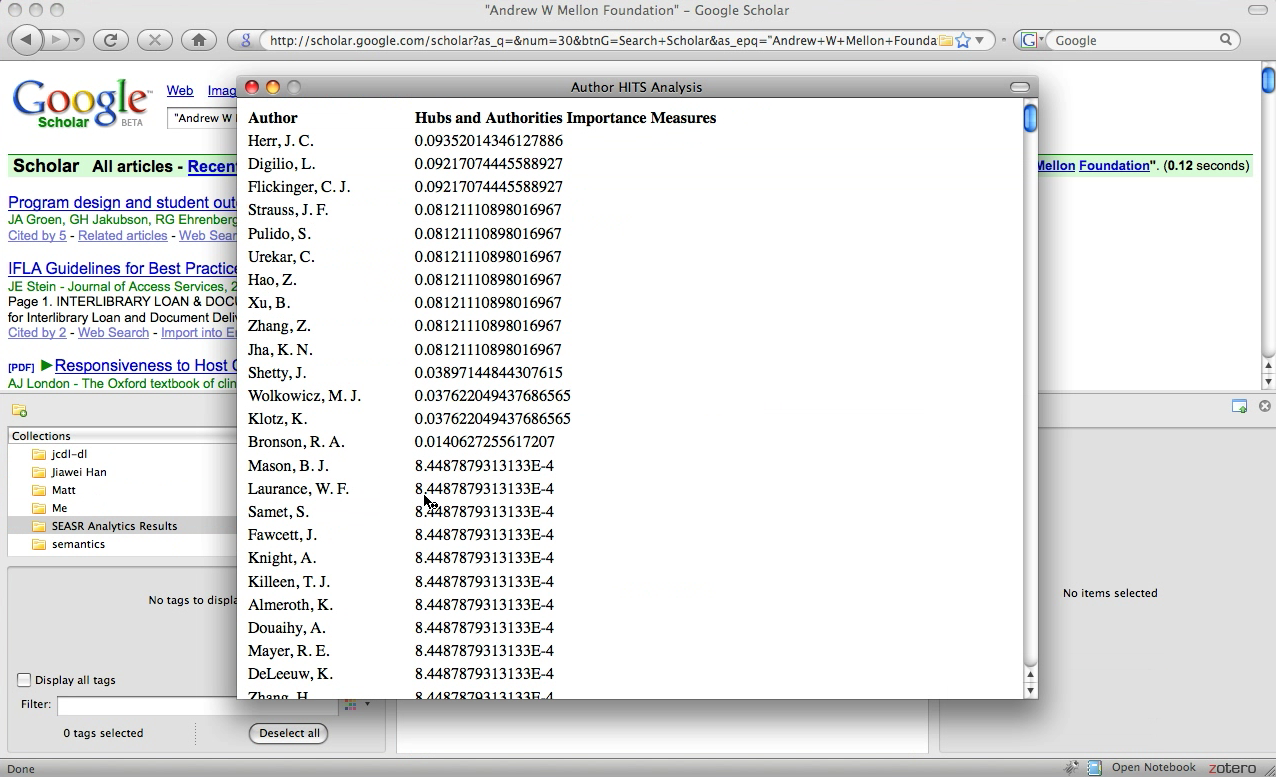Click the notebook icon in the status bar
Viewport: 1276px width, 777px height.
[x=1094, y=768]
